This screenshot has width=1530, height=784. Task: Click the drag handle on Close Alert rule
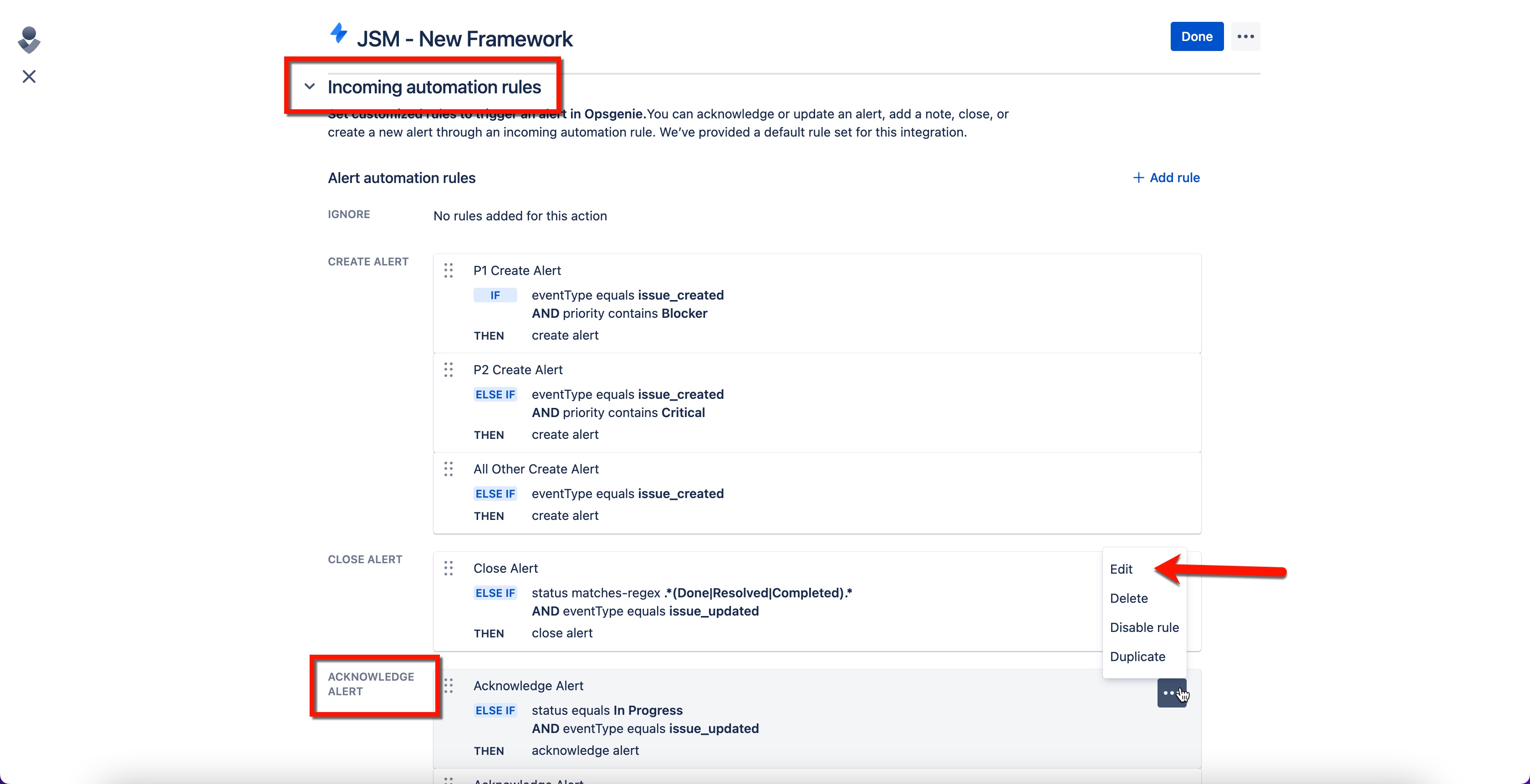click(x=449, y=568)
